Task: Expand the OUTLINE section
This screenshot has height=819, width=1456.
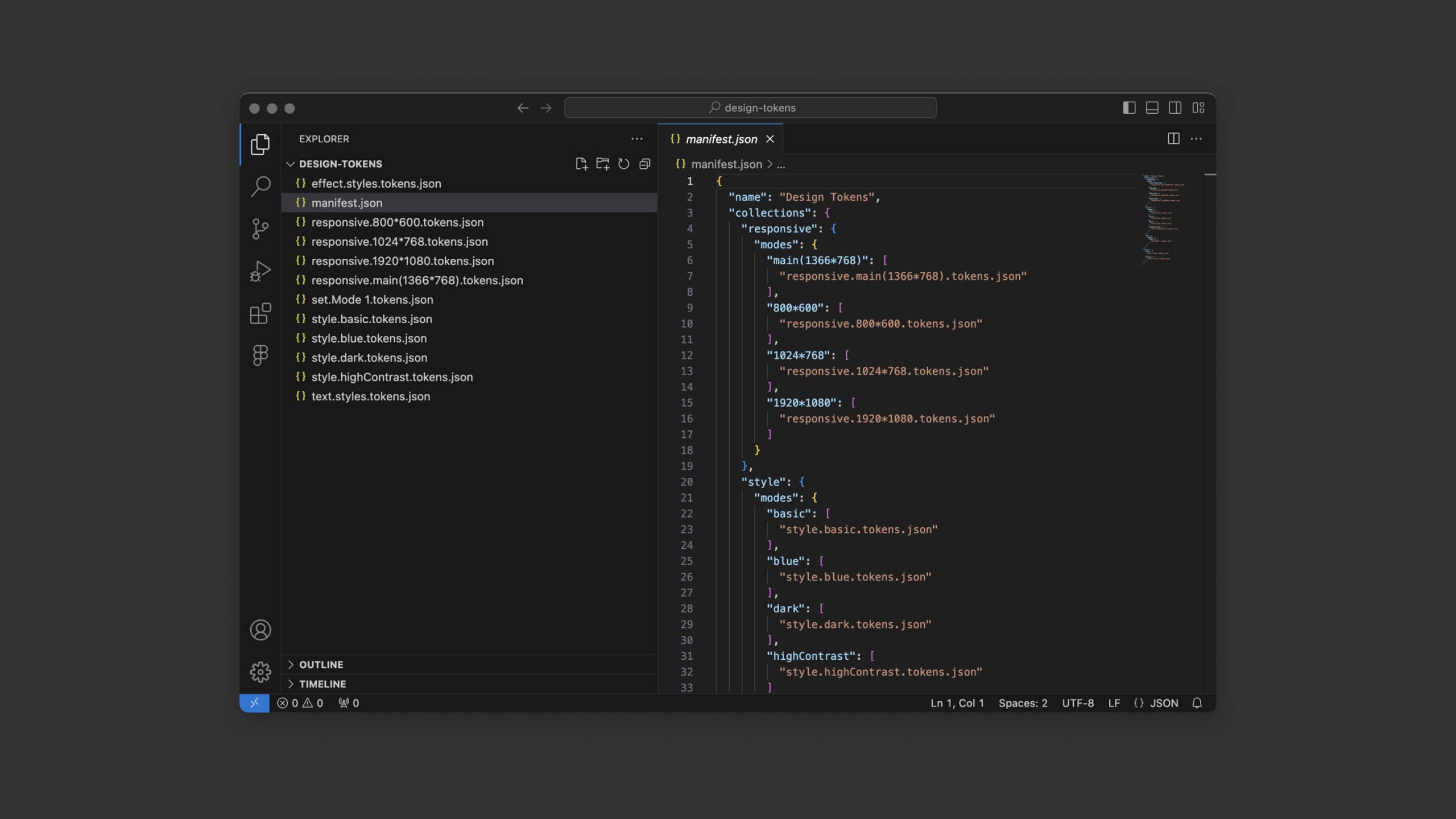Action: (470, 664)
